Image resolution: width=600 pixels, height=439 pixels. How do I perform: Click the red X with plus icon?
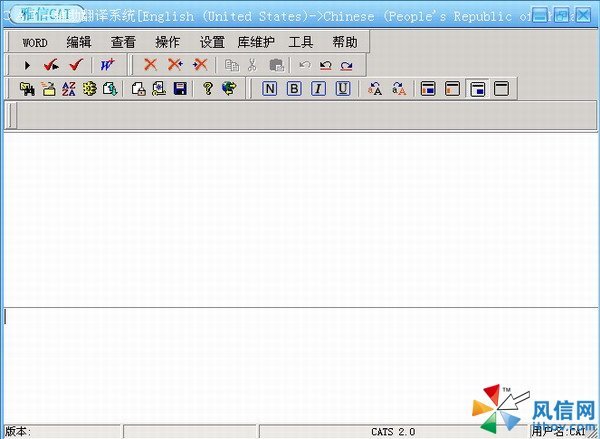(x=175, y=65)
